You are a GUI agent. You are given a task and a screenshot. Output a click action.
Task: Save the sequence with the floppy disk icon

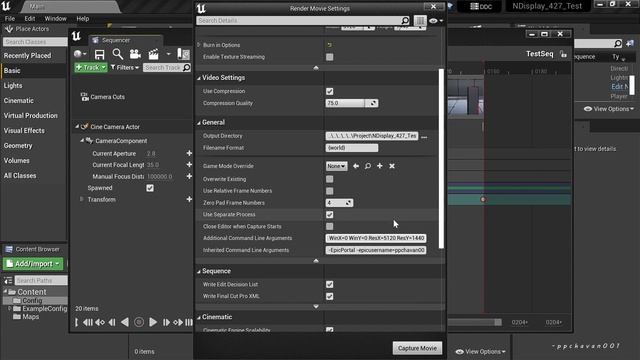[x=99, y=54]
